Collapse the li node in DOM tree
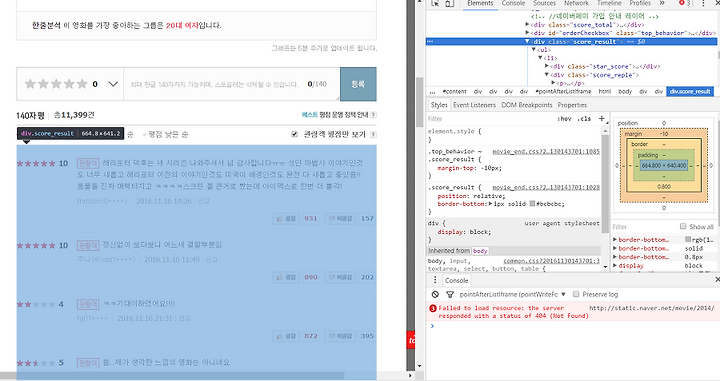Screen dimensions: 720x381 coord(540,58)
